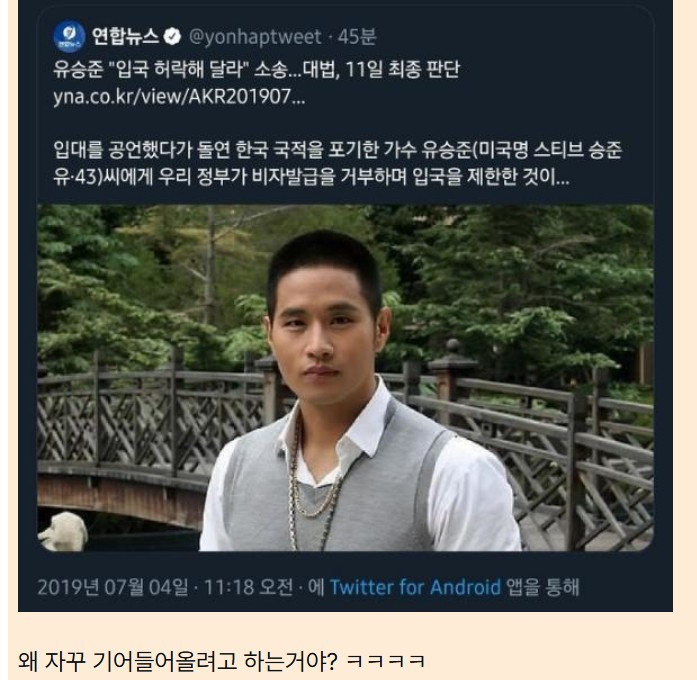Open the 연합뉴스 display name

tap(125, 36)
